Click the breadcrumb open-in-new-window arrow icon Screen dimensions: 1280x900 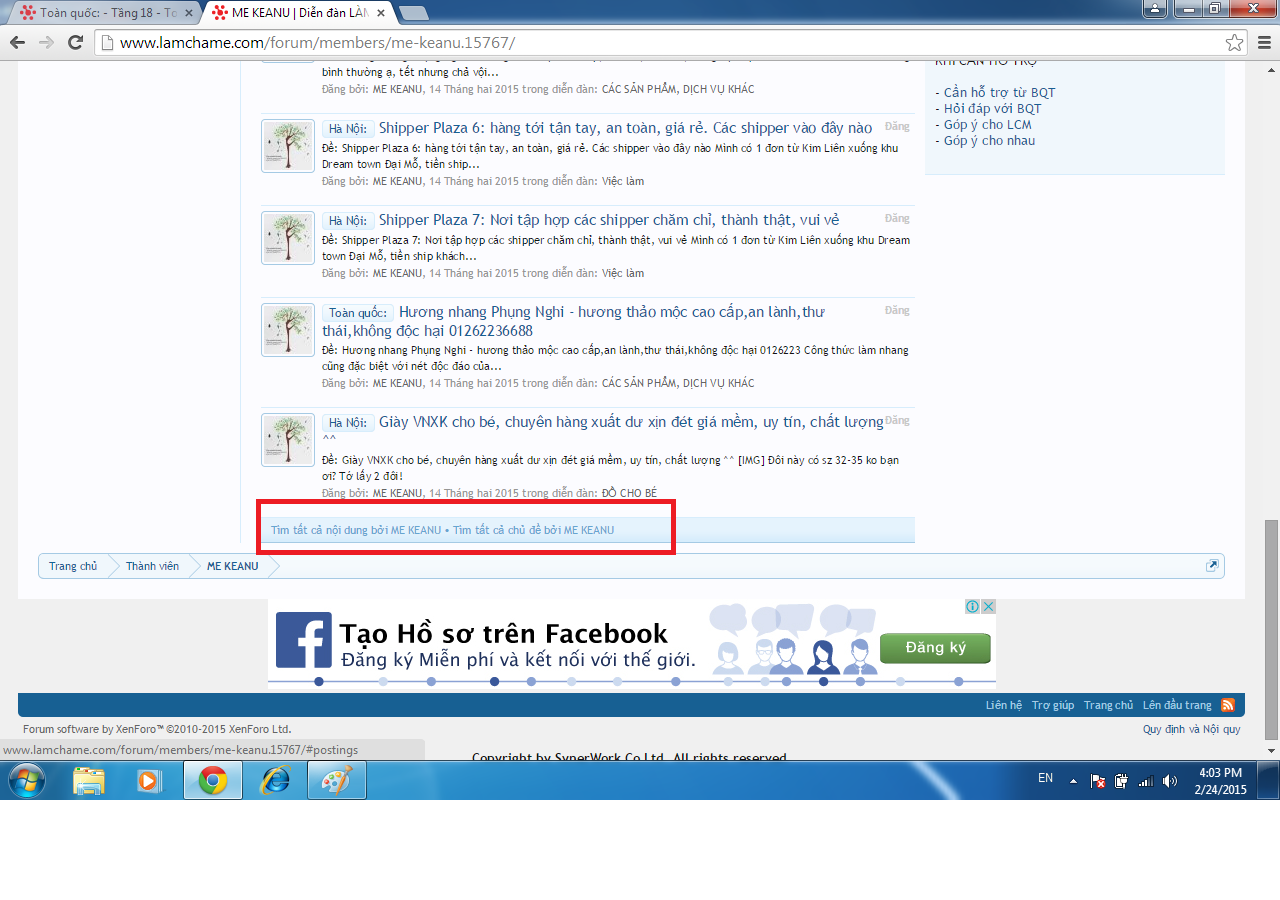tap(1212, 566)
